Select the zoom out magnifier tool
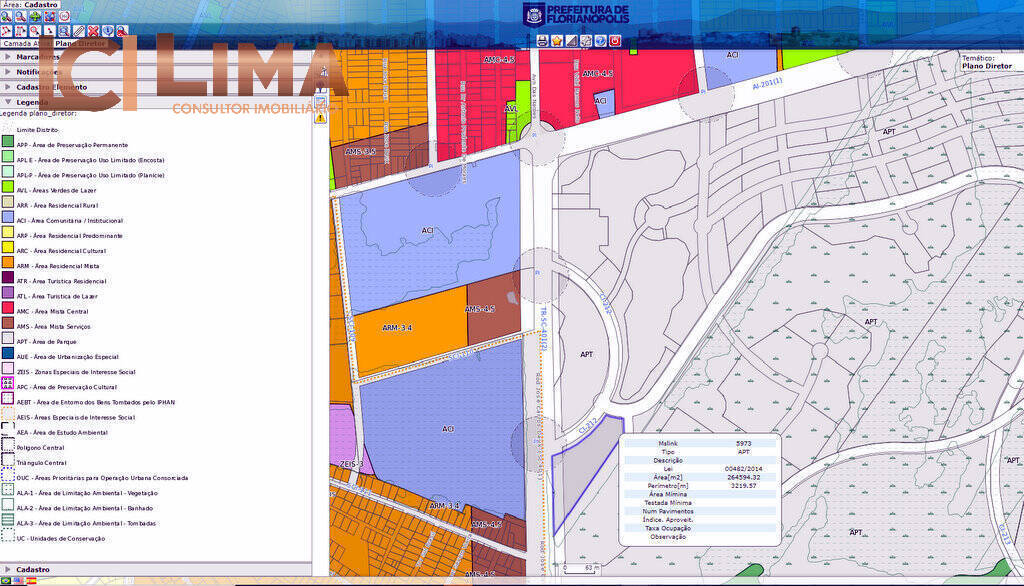Image resolution: width=1024 pixels, height=586 pixels. [x=20, y=17]
